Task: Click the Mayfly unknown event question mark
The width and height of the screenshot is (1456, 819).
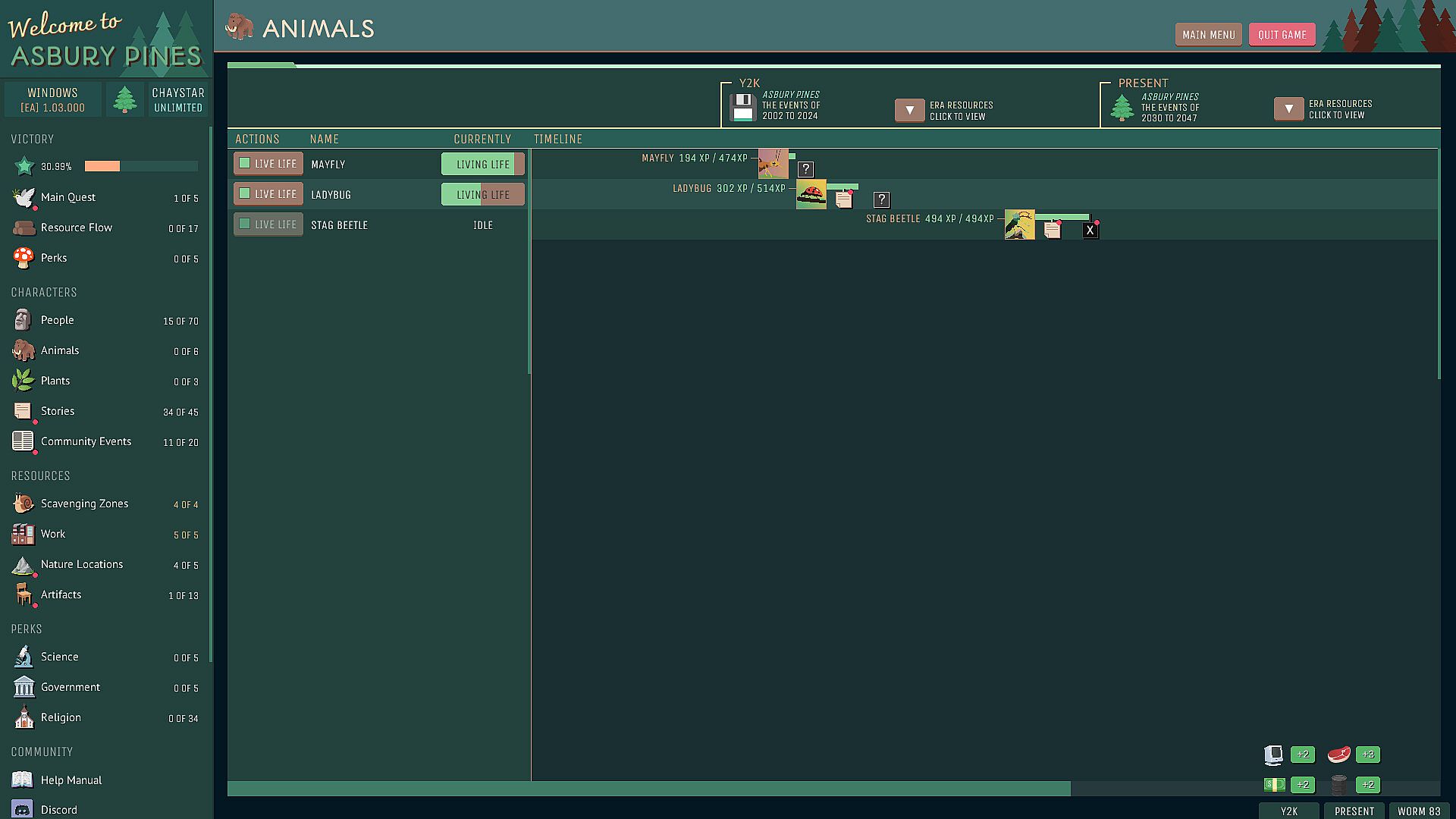Action: click(805, 169)
